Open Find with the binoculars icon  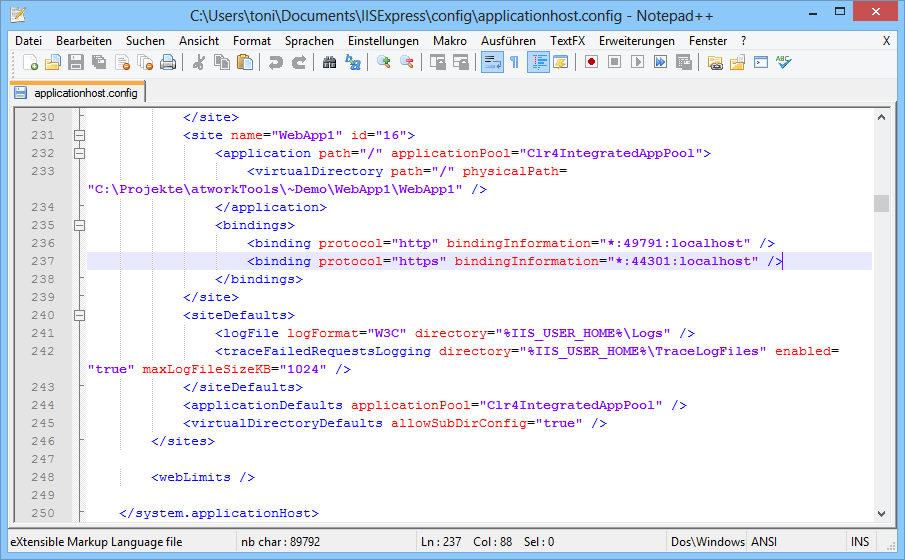point(330,62)
